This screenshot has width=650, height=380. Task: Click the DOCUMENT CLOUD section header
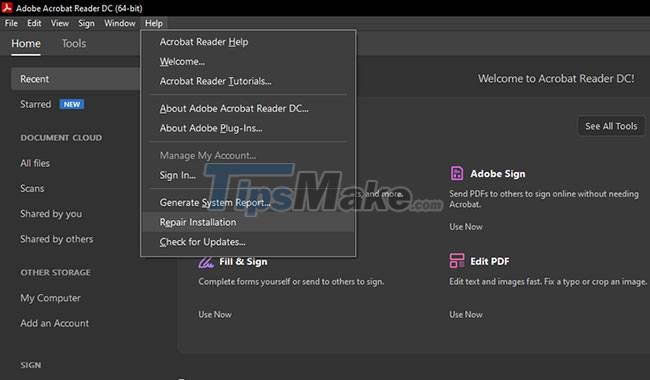tap(61, 138)
